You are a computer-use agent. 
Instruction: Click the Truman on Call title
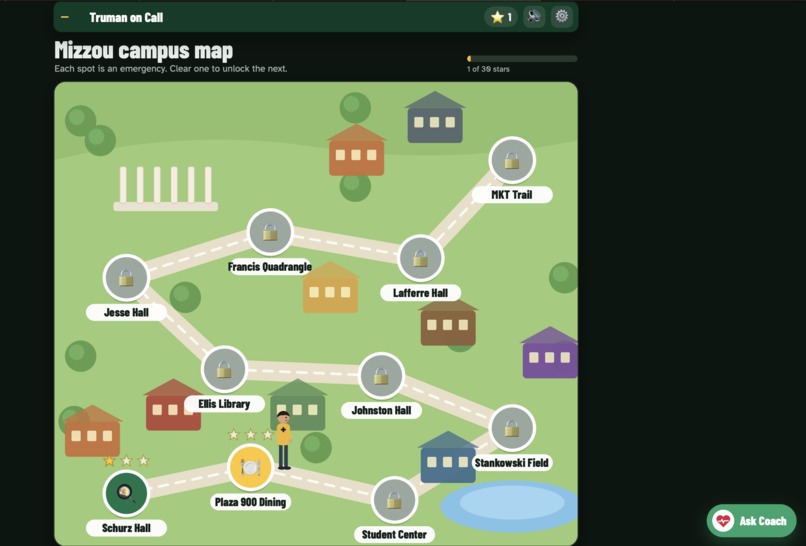click(126, 17)
